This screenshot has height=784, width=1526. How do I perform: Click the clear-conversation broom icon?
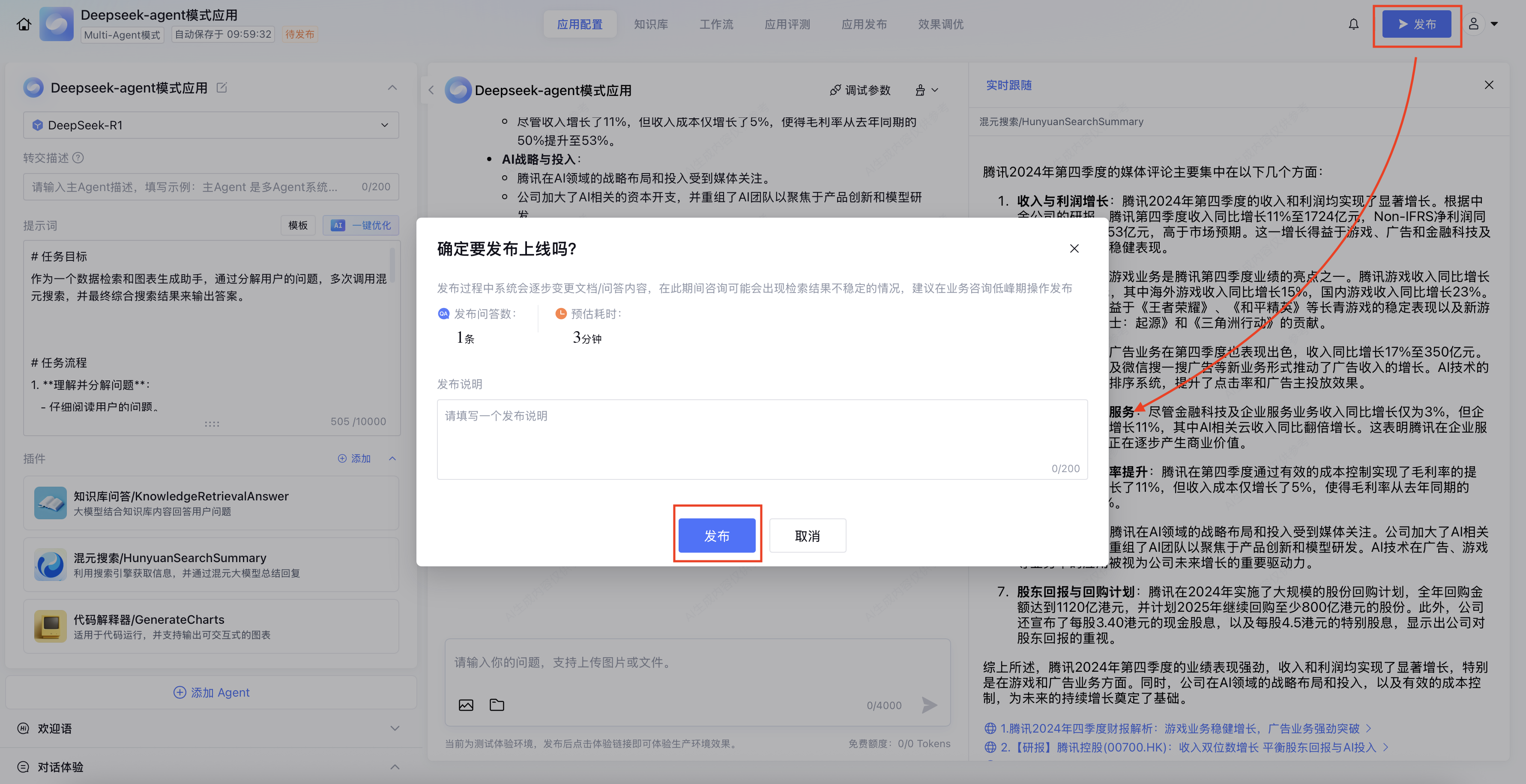(x=920, y=90)
